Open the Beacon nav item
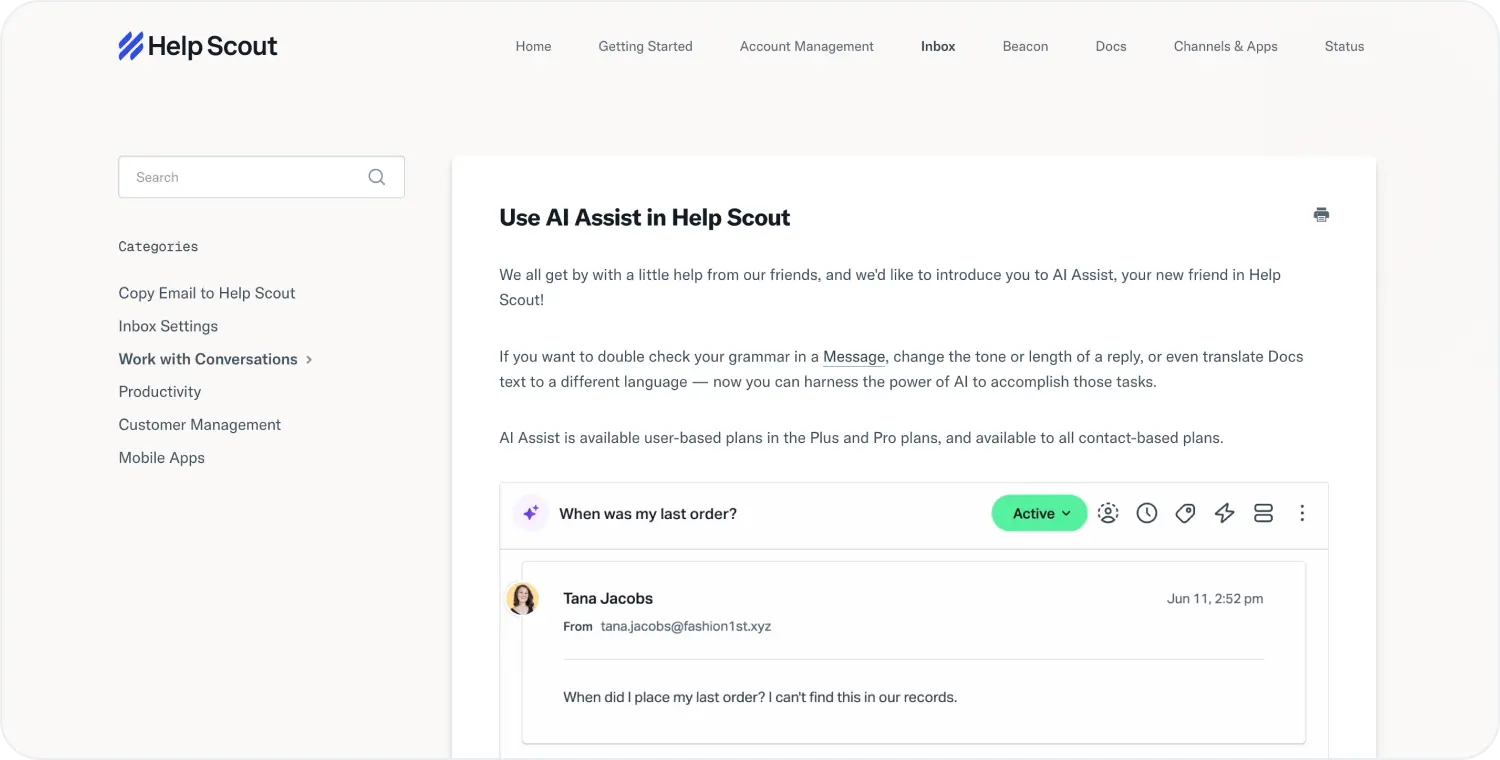The image size is (1500, 760). click(x=1025, y=46)
